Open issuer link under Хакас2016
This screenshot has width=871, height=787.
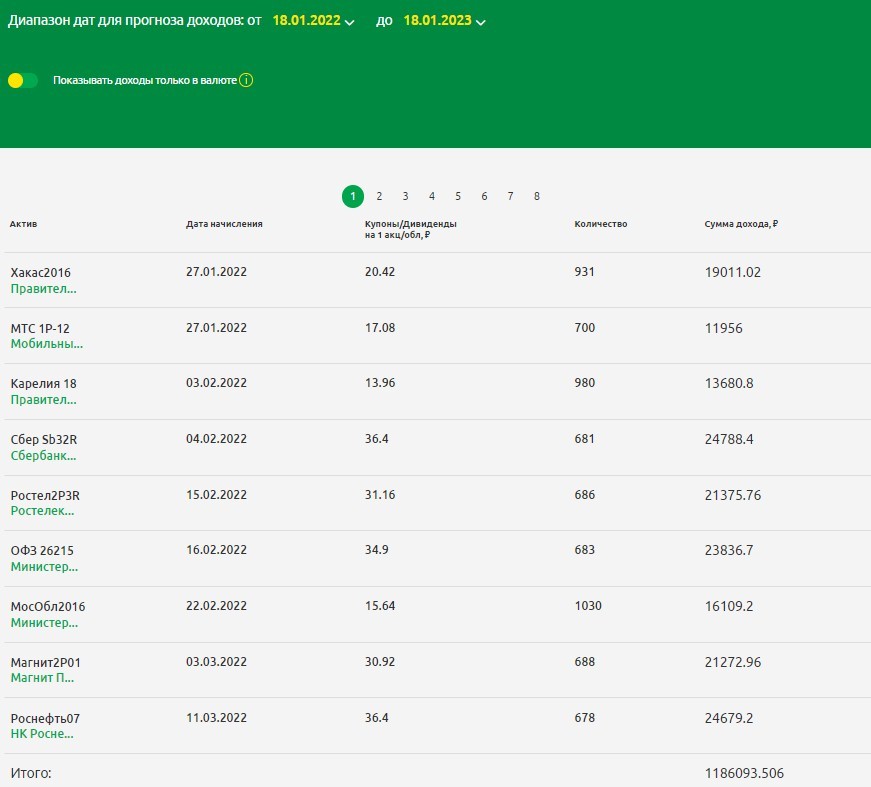[x=43, y=288]
